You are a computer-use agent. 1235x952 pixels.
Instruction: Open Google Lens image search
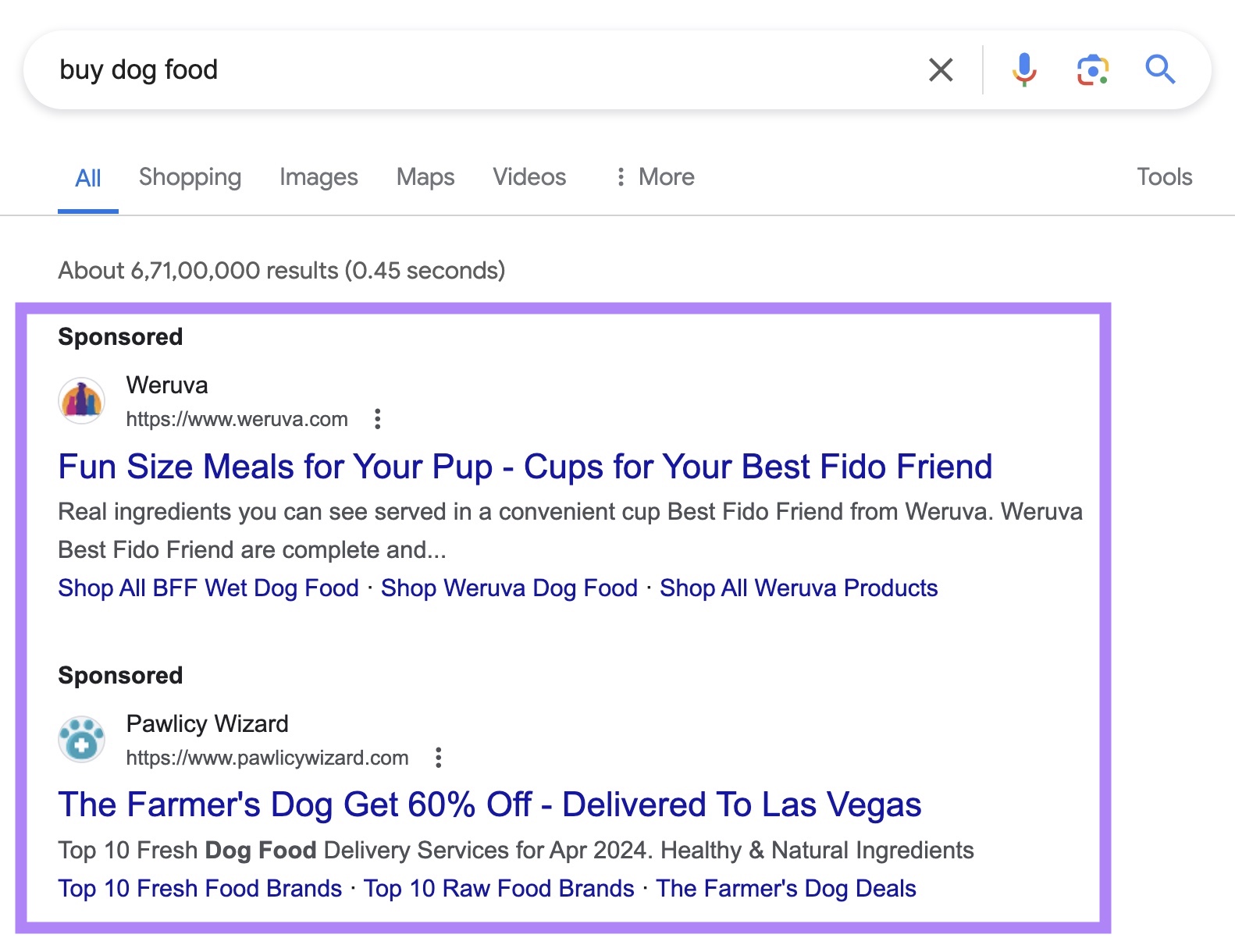pyautogui.click(x=1092, y=69)
